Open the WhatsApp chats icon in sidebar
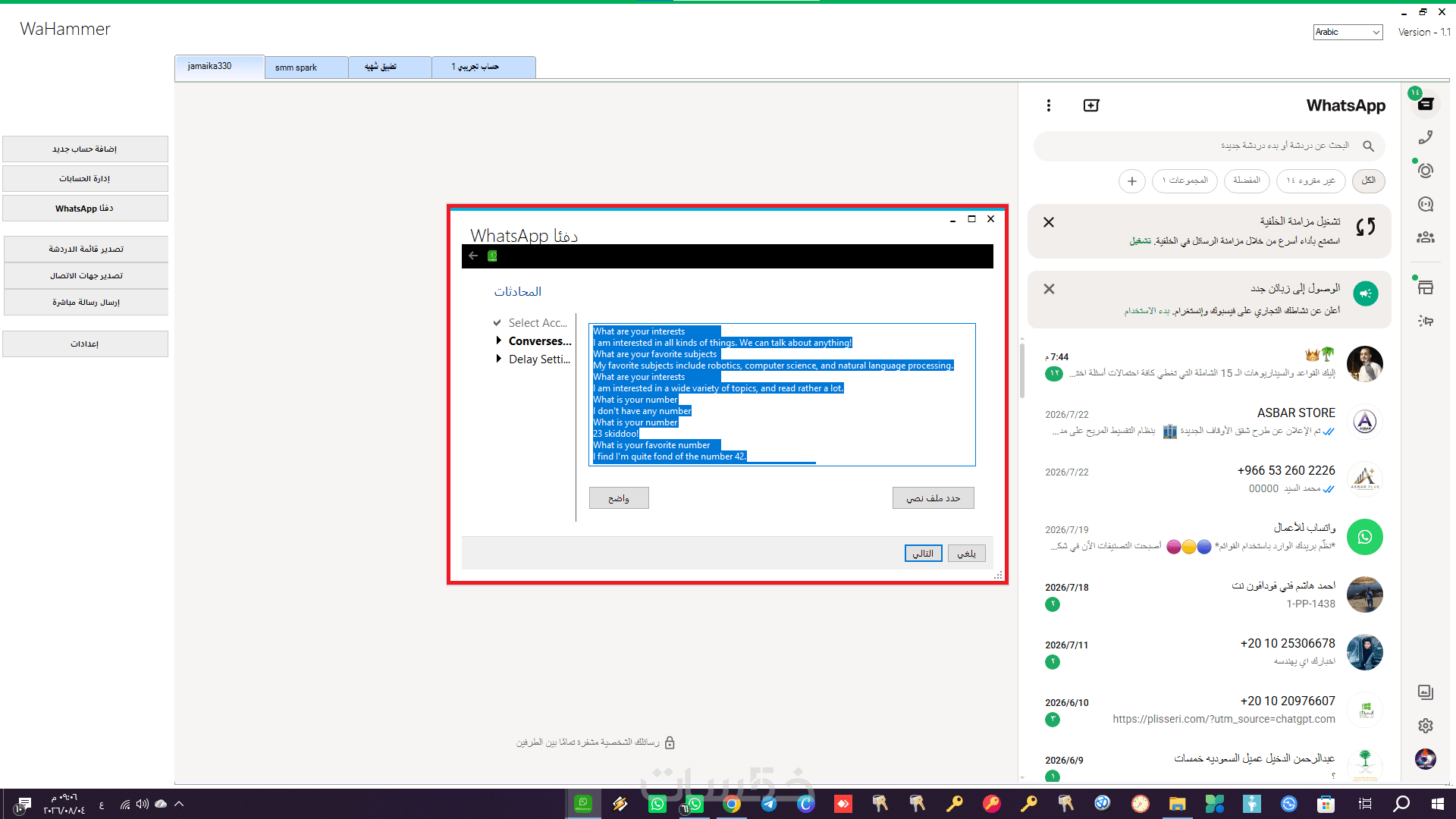 pyautogui.click(x=1426, y=104)
